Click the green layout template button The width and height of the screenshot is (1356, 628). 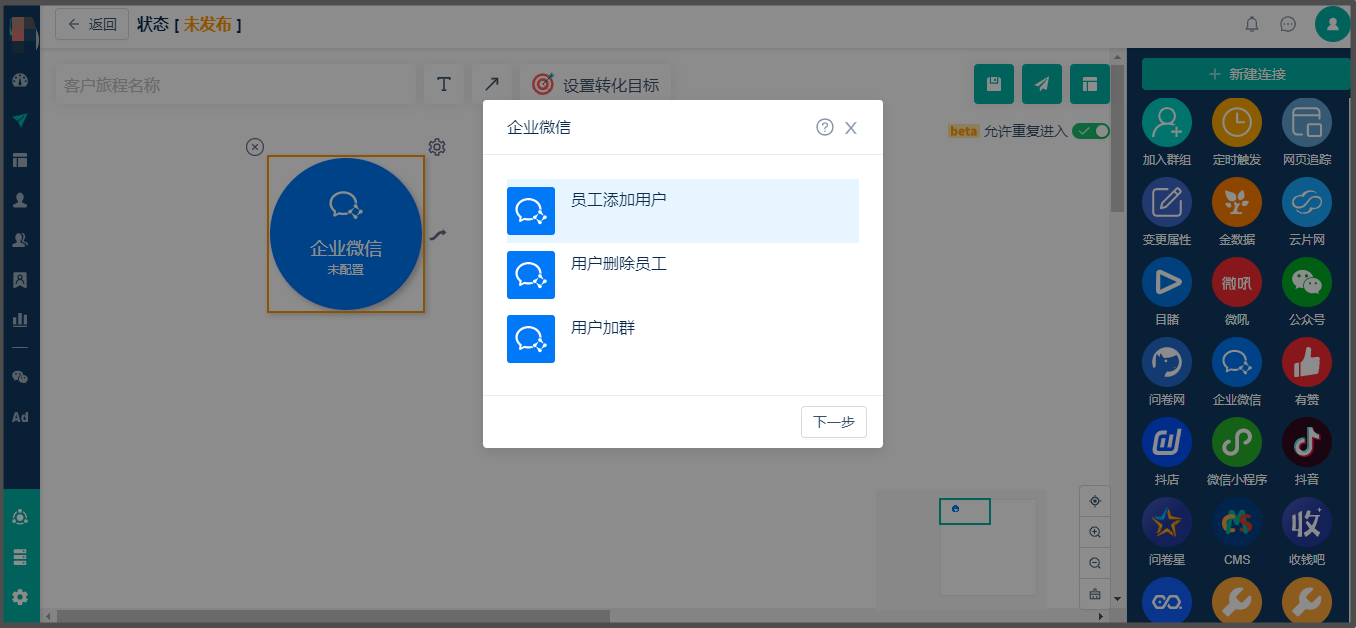point(1090,84)
